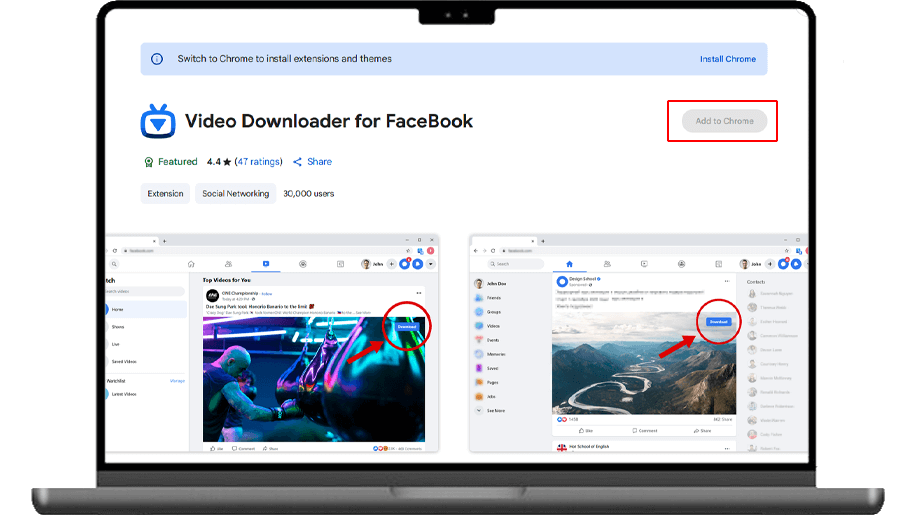
Task: Click the Video Downloader extension logo icon
Action: (158, 121)
